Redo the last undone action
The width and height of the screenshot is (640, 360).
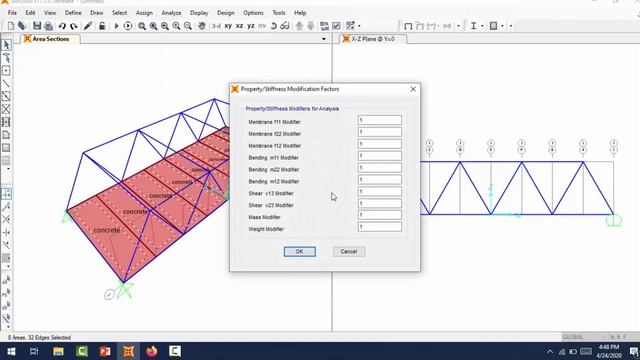73,26
